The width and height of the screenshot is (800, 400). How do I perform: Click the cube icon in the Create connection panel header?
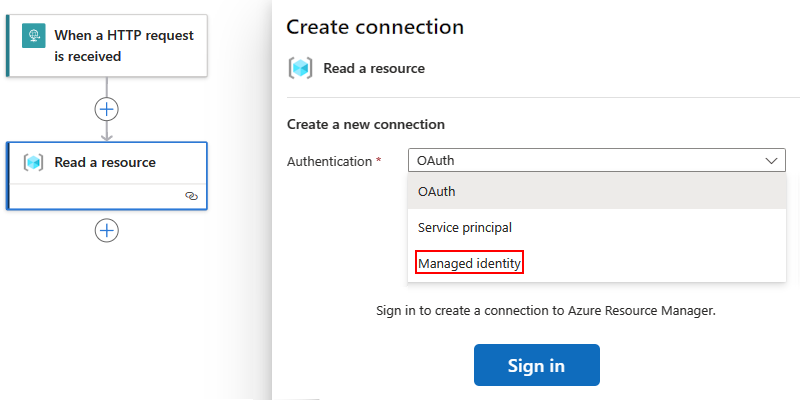[300, 68]
